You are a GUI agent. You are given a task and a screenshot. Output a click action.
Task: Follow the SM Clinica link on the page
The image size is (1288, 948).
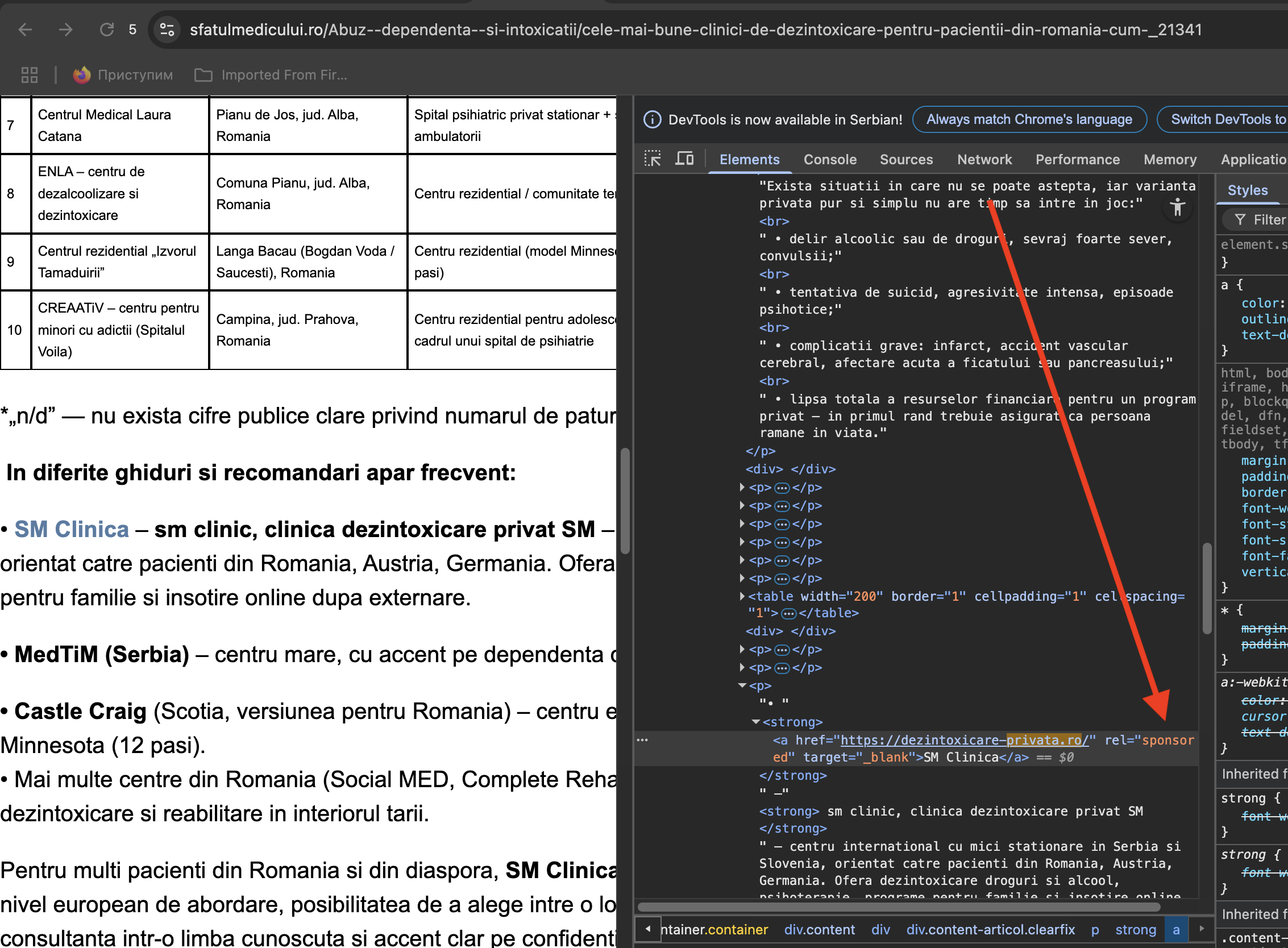(72, 529)
